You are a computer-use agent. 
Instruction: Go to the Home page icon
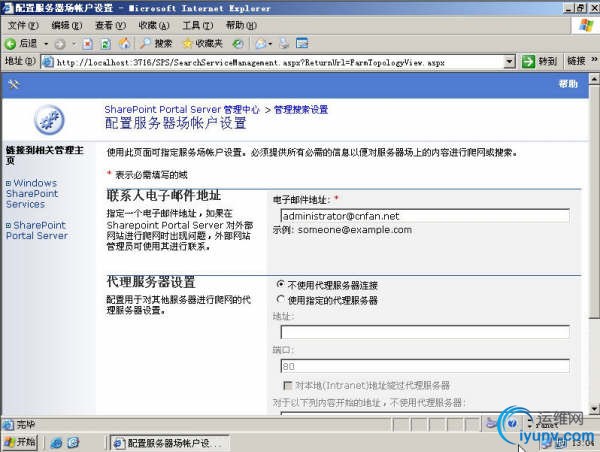pos(124,44)
